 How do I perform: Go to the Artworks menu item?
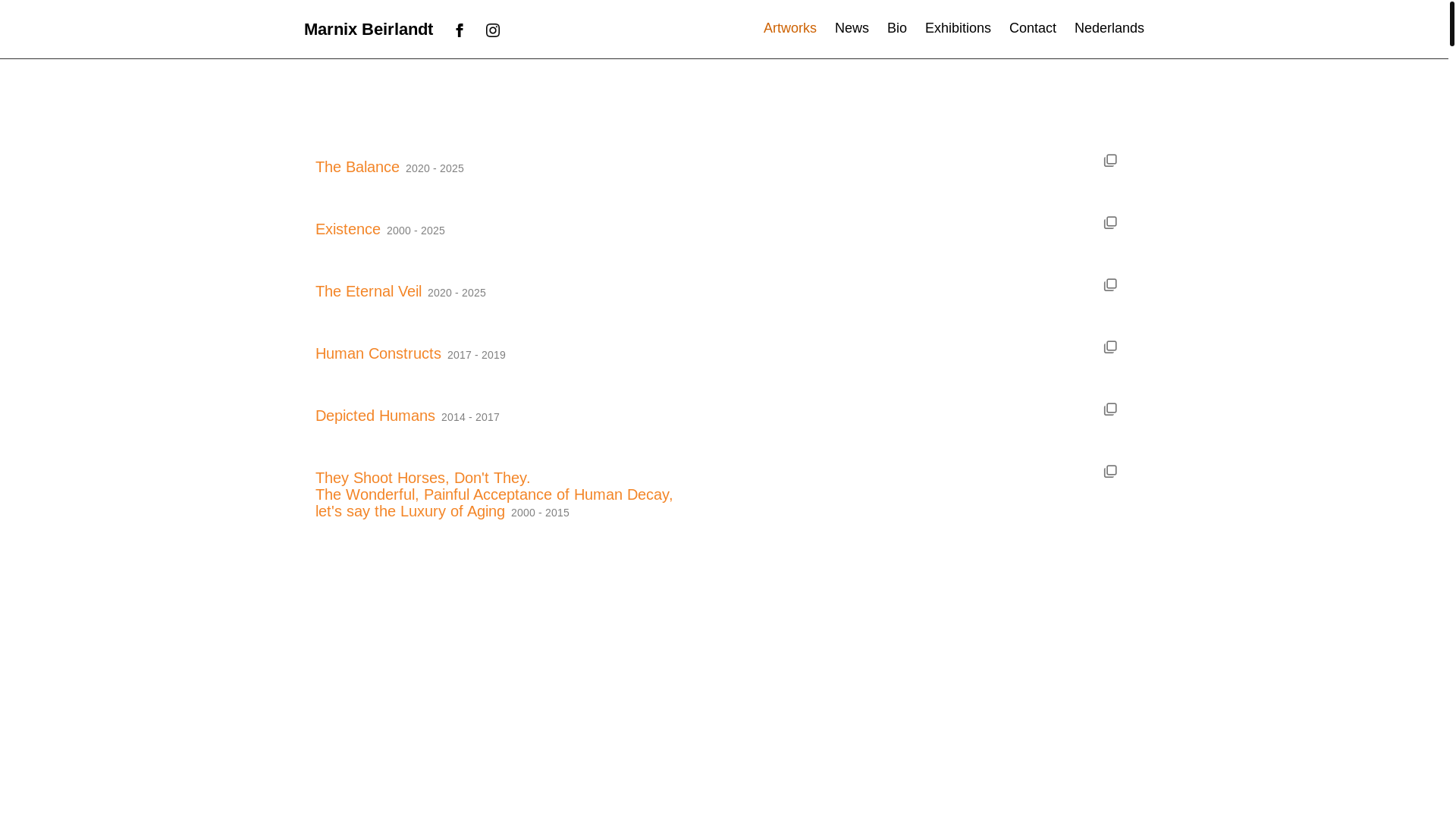tap(789, 28)
